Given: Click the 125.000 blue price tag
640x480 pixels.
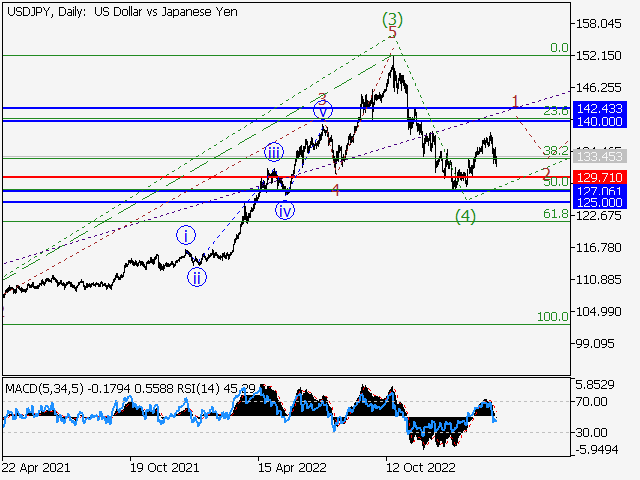Looking at the screenshot, I should coord(599,202).
